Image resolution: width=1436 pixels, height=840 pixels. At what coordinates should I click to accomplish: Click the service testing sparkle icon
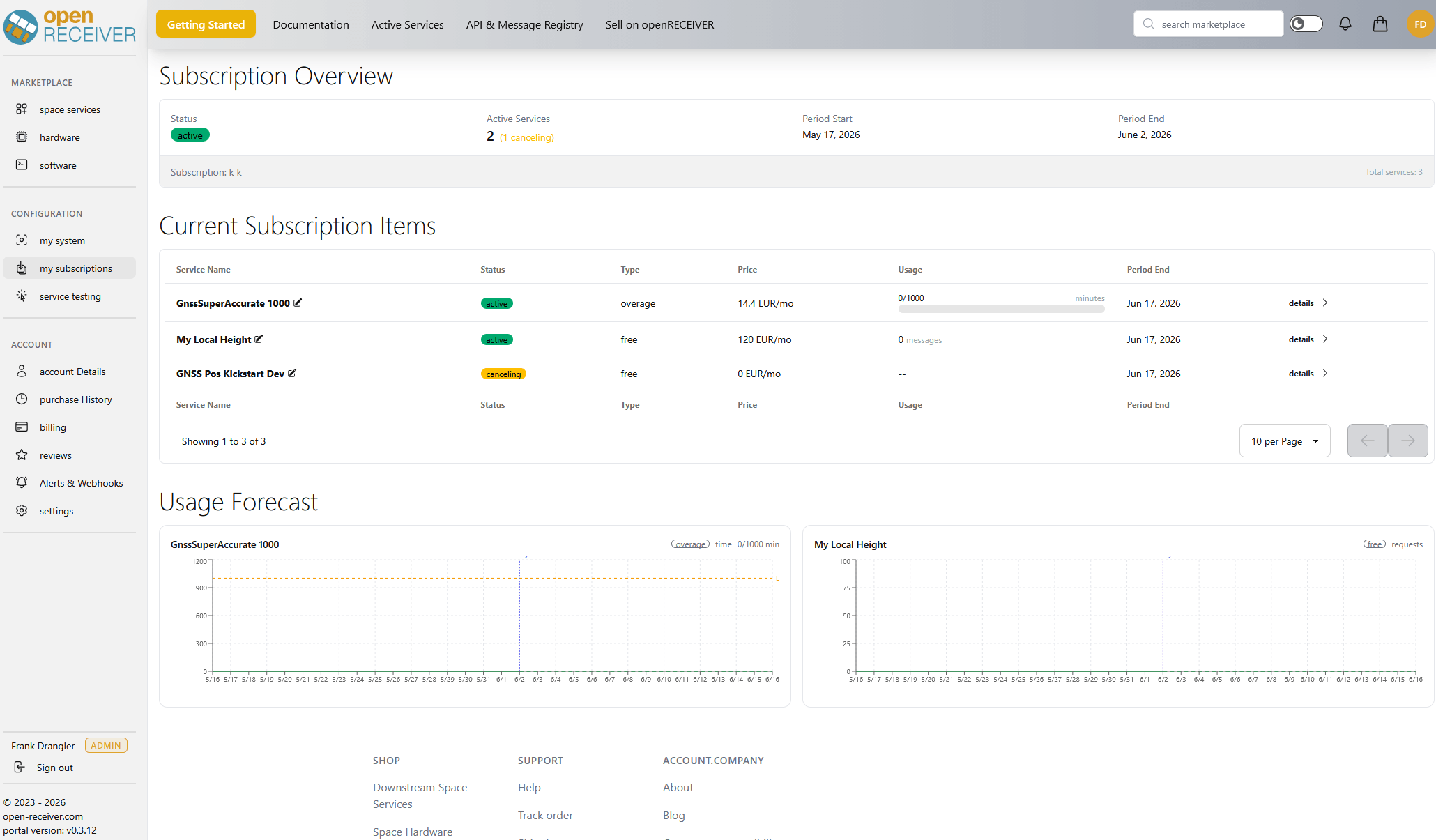click(22, 296)
